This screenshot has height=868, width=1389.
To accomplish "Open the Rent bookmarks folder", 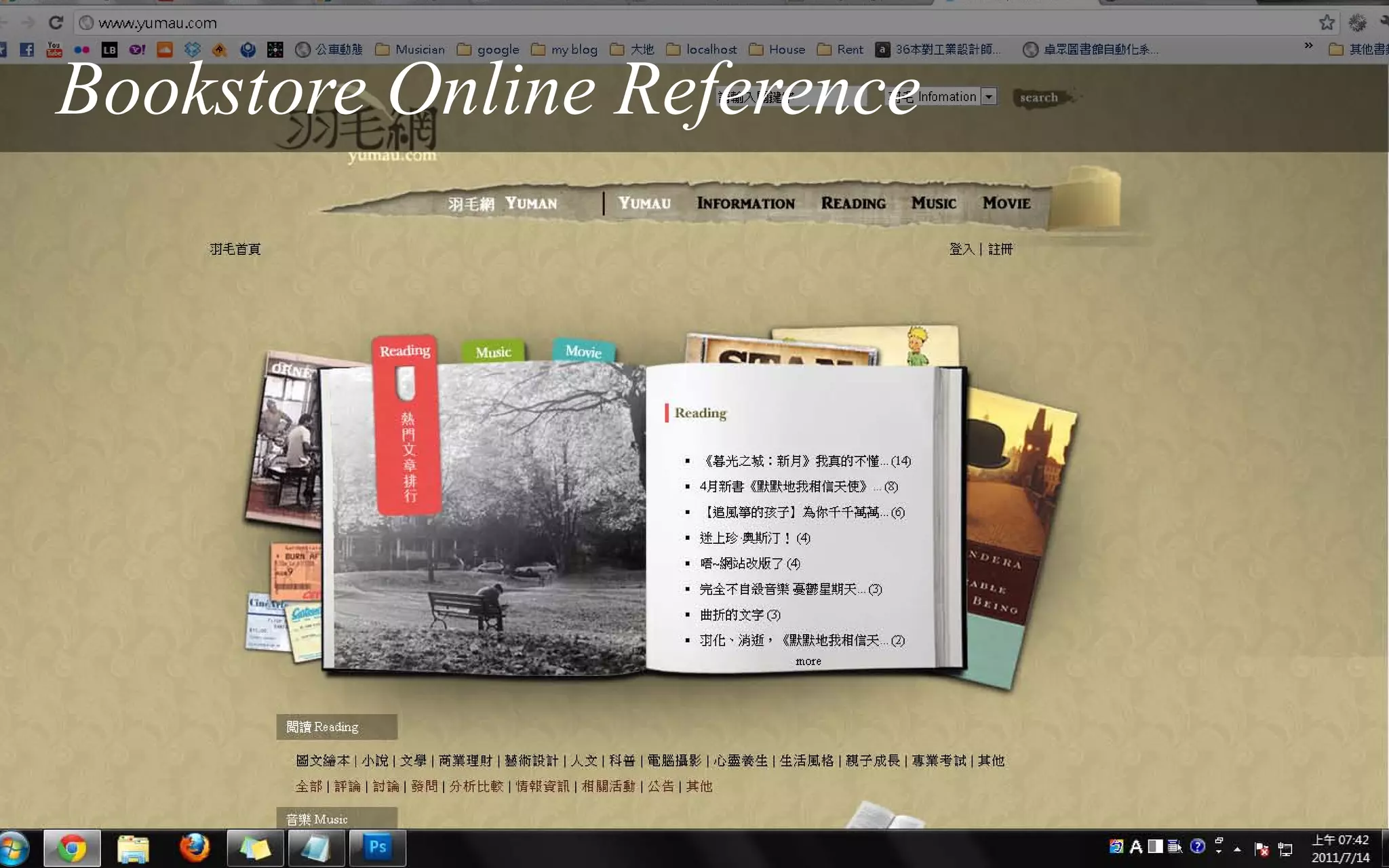I will [x=840, y=50].
